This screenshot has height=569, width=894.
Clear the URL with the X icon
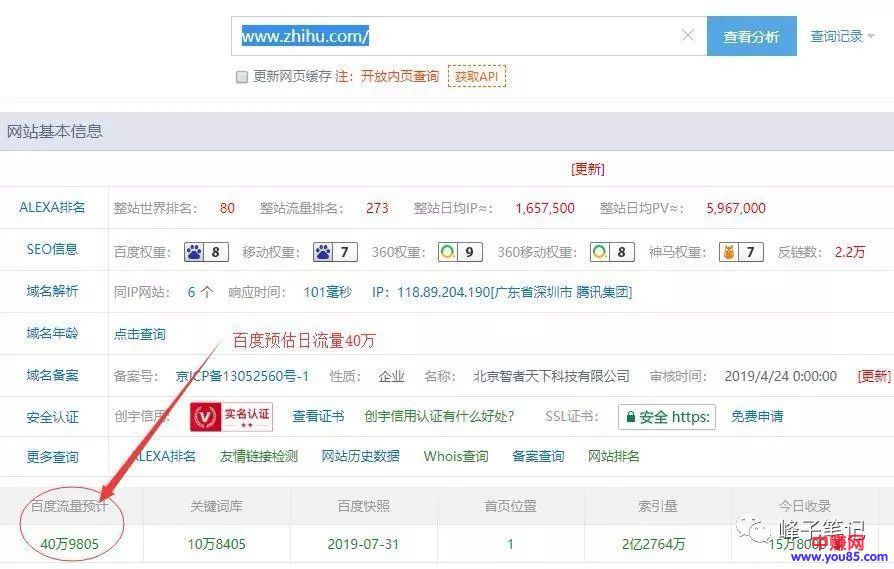click(x=688, y=36)
